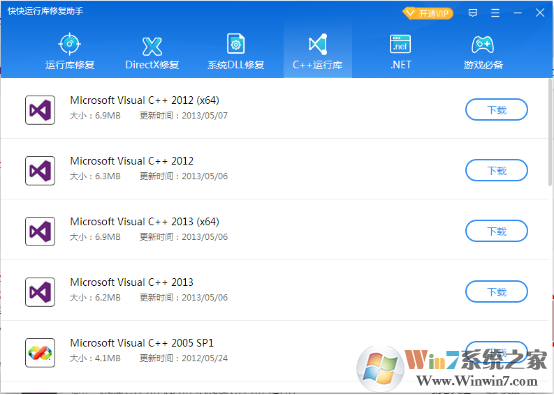
Task: Click size label 大小：4.1MB
Action: tap(95, 358)
